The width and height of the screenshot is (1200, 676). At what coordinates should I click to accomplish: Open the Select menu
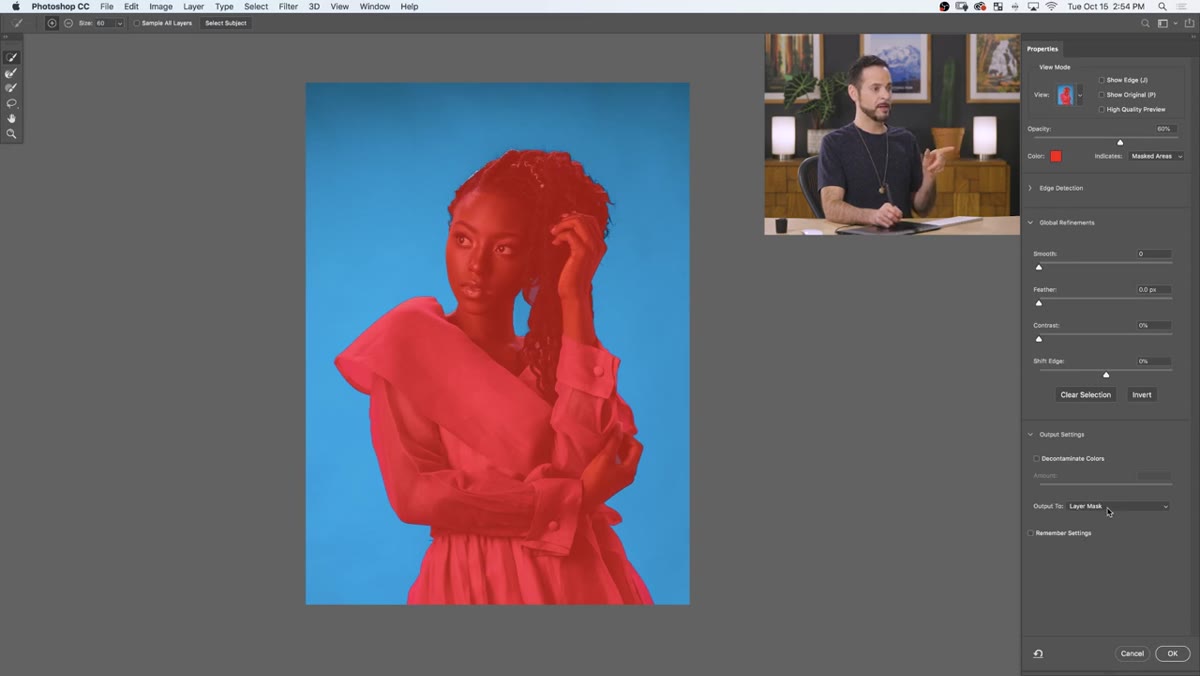256,6
